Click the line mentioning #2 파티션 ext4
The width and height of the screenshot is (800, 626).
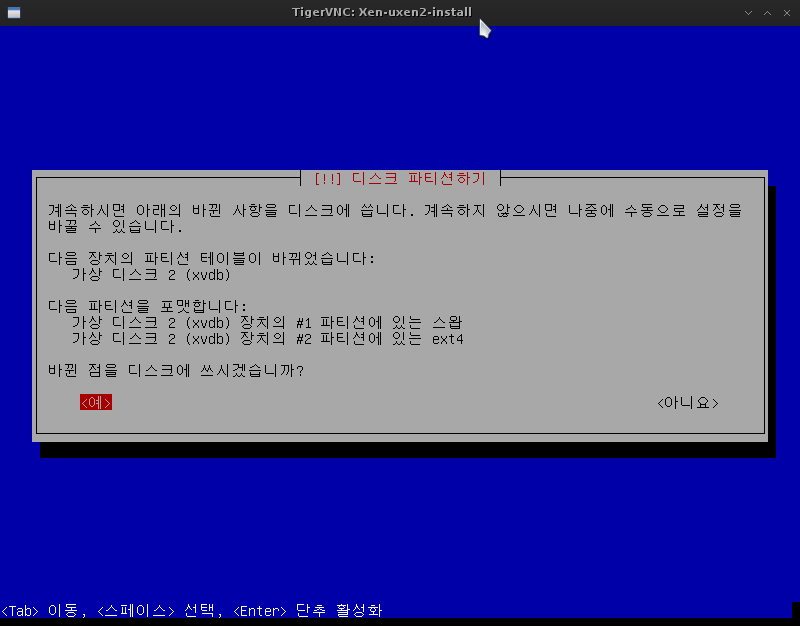click(267, 339)
